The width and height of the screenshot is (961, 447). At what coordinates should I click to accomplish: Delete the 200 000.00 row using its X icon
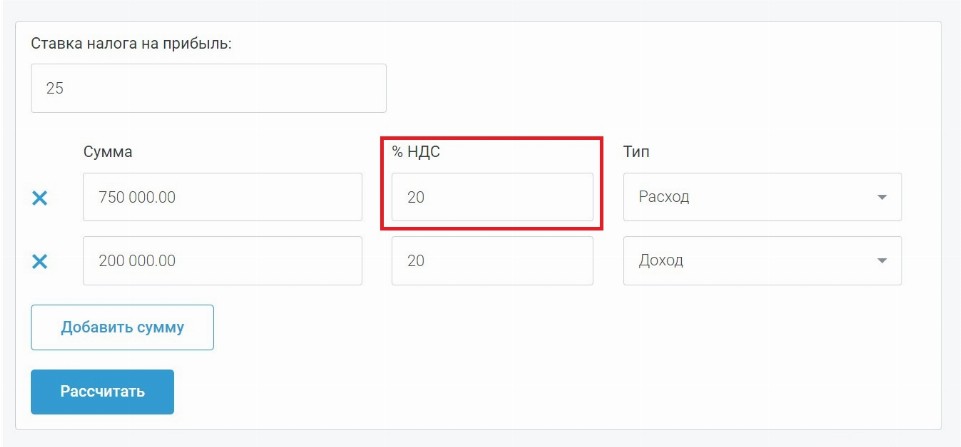pyautogui.click(x=40, y=261)
